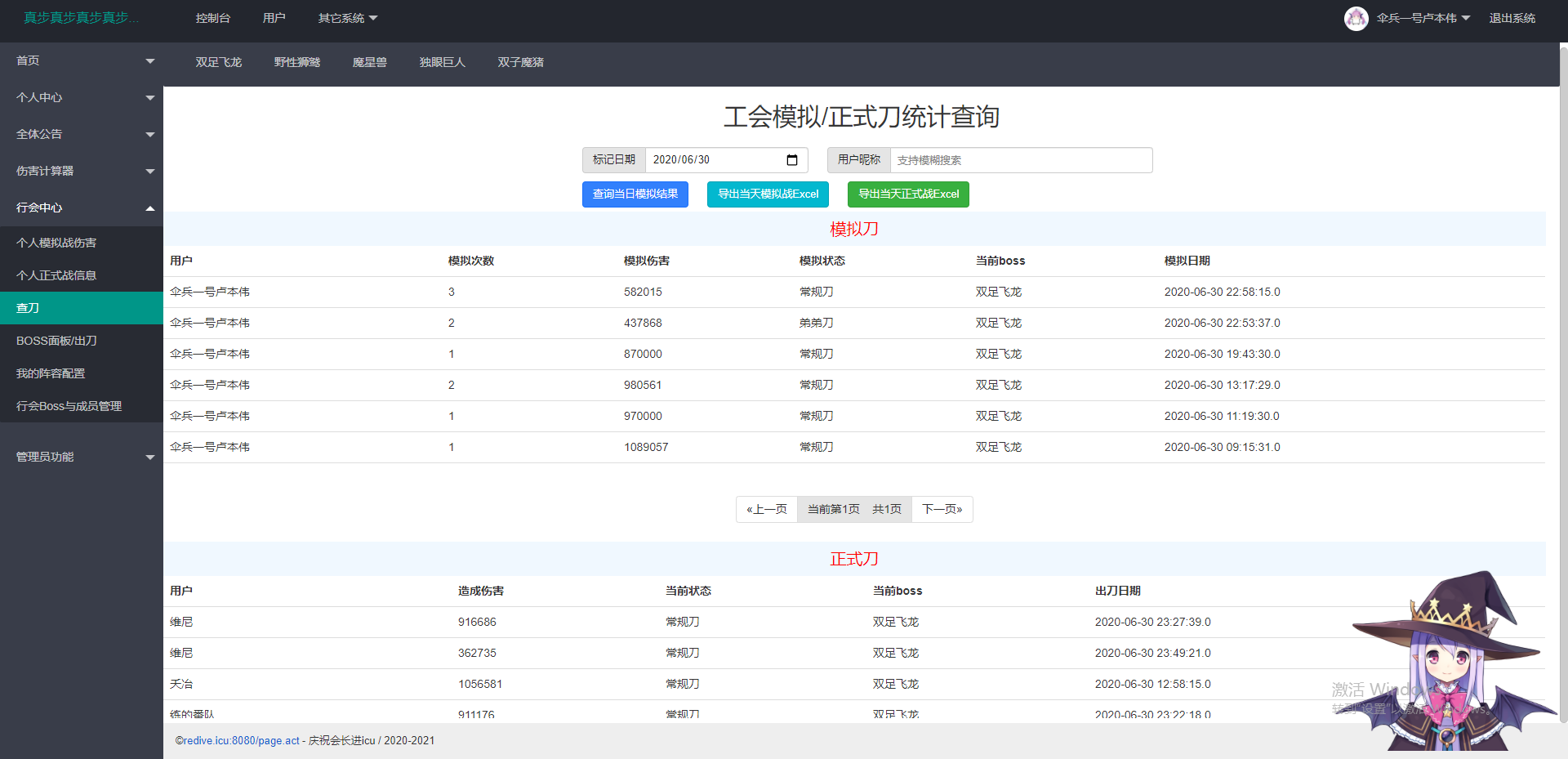Open 控制台 in the top navigation

click(x=213, y=18)
